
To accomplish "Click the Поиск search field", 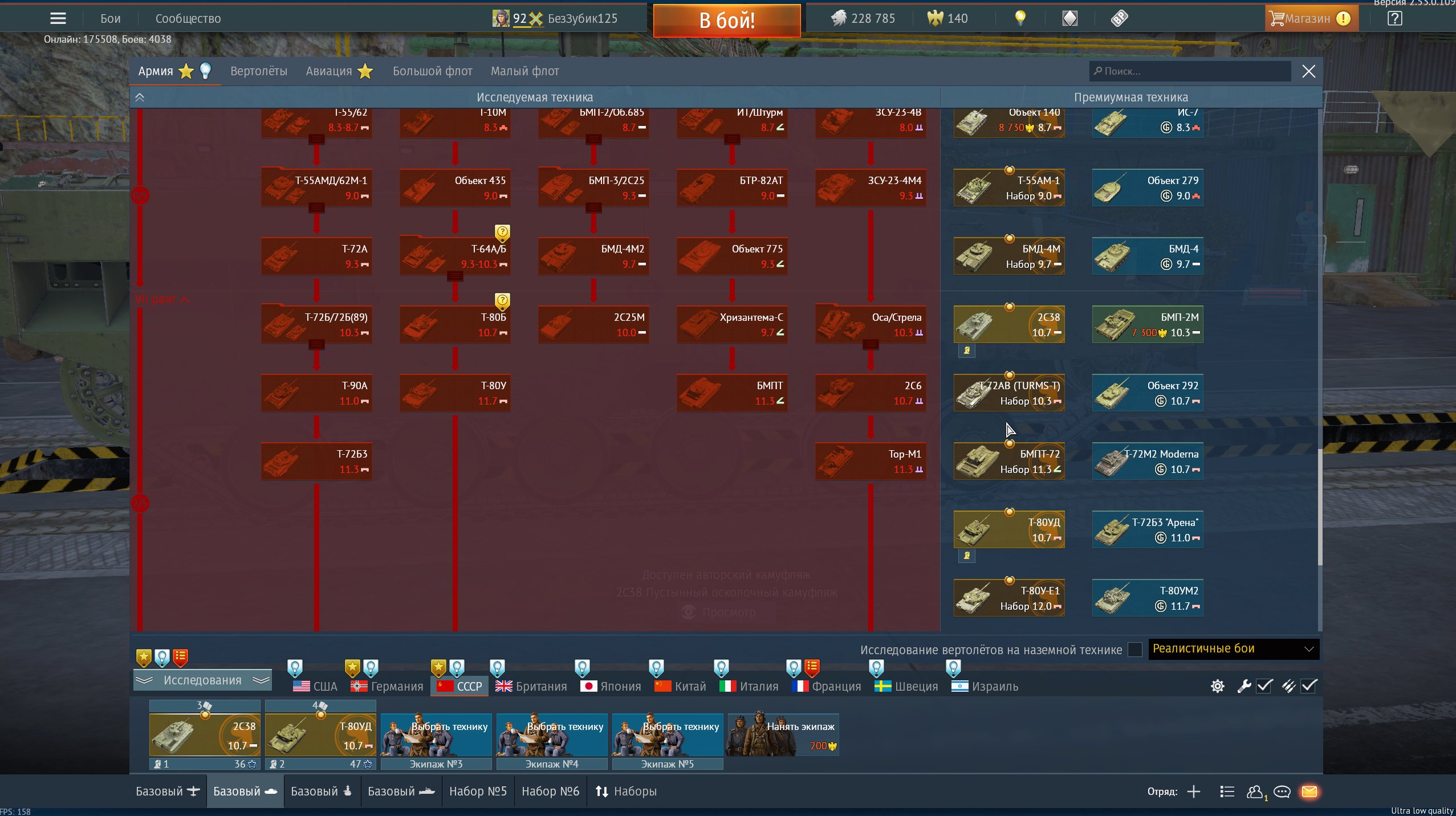I will pos(1189,71).
